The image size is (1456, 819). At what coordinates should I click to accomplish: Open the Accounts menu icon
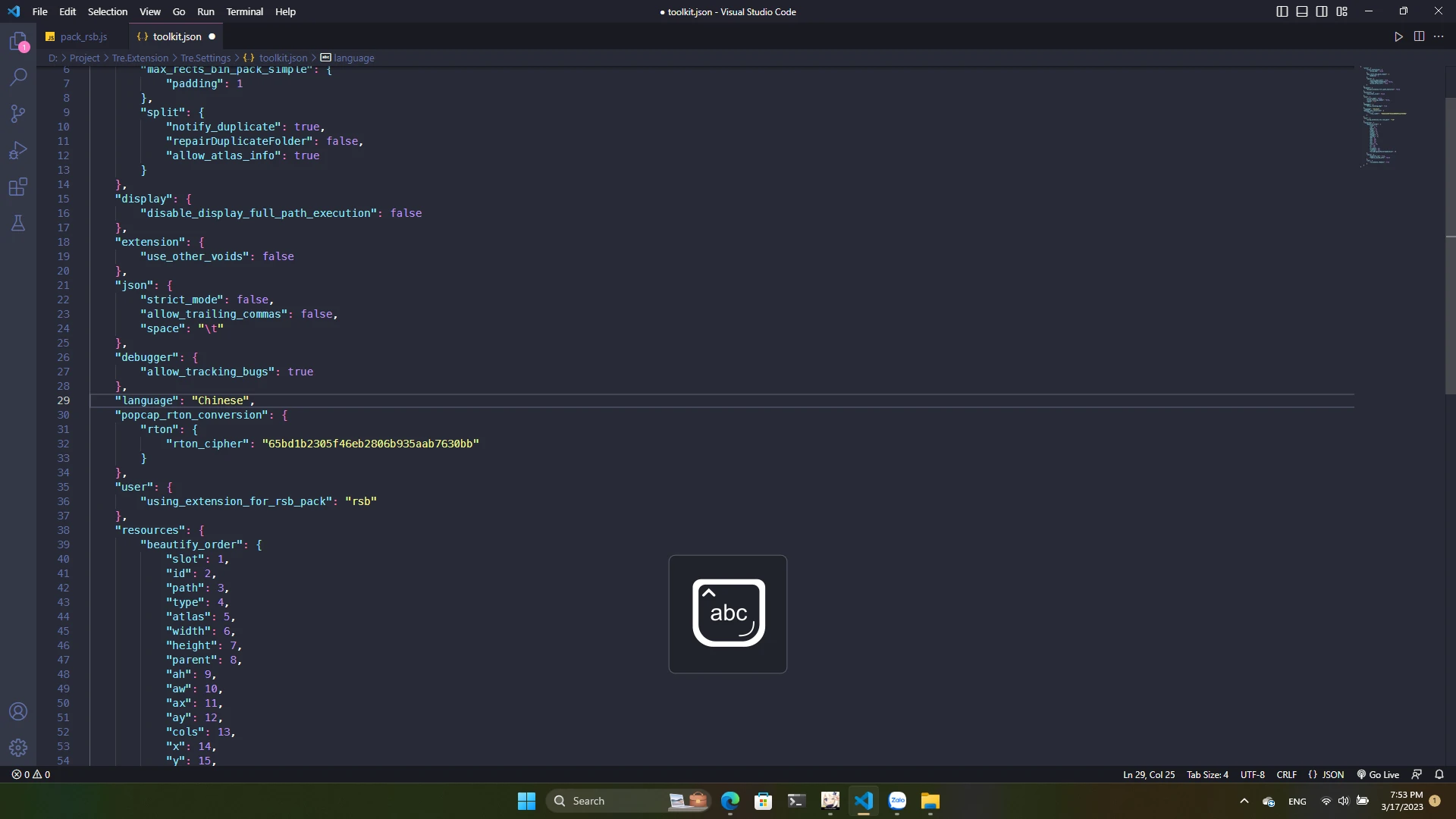click(x=18, y=711)
